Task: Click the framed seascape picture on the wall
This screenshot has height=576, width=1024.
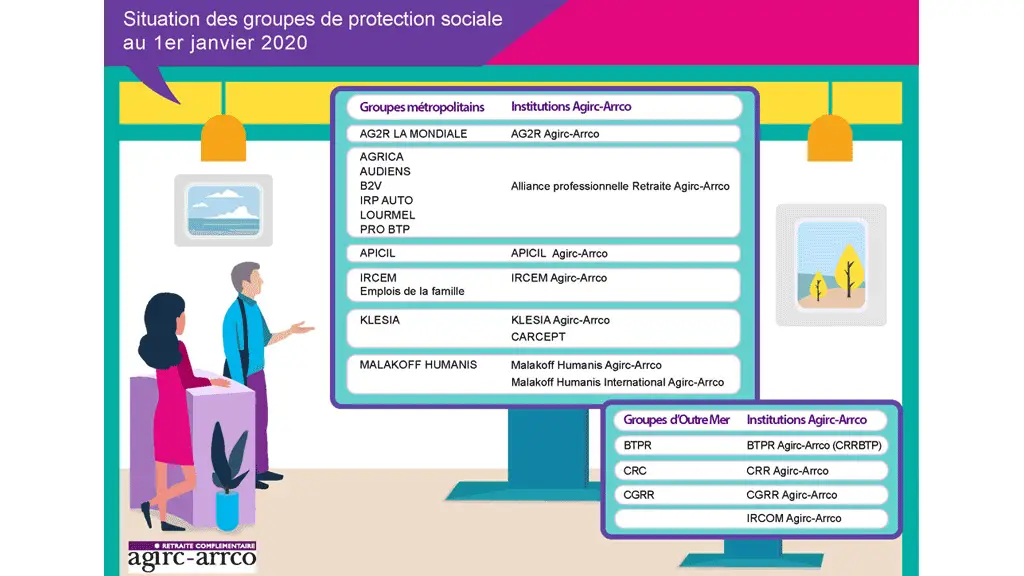Action: [x=223, y=210]
